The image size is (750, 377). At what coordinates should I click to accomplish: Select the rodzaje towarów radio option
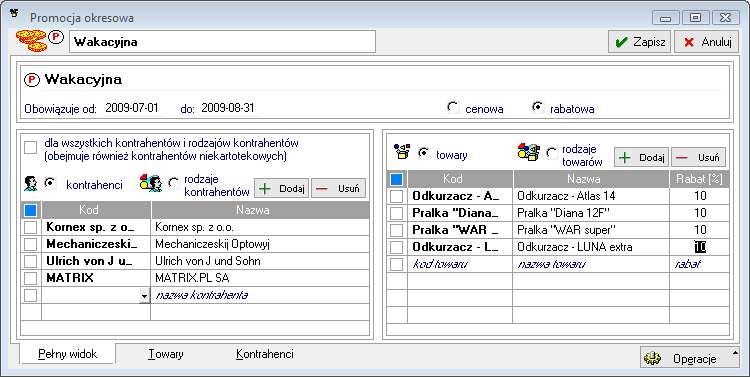pyautogui.click(x=552, y=153)
